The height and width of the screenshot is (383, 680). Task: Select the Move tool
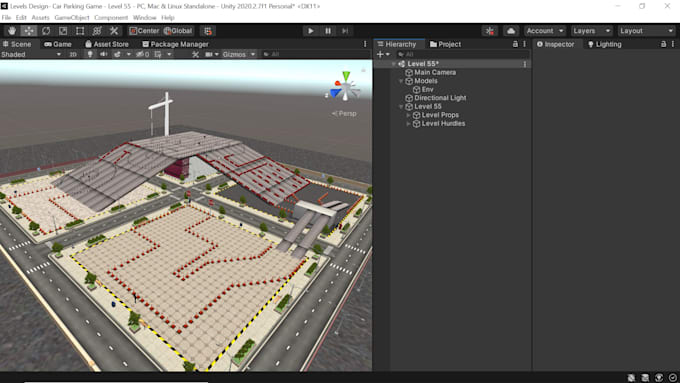click(x=29, y=31)
